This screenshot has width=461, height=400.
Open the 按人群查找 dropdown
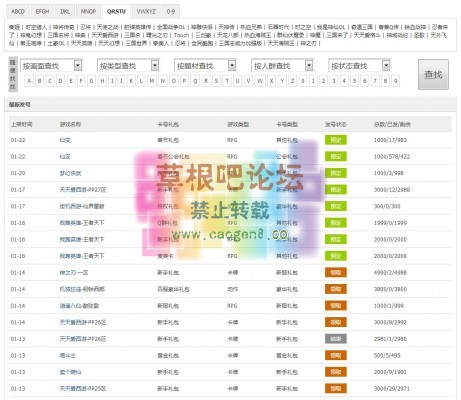point(282,66)
